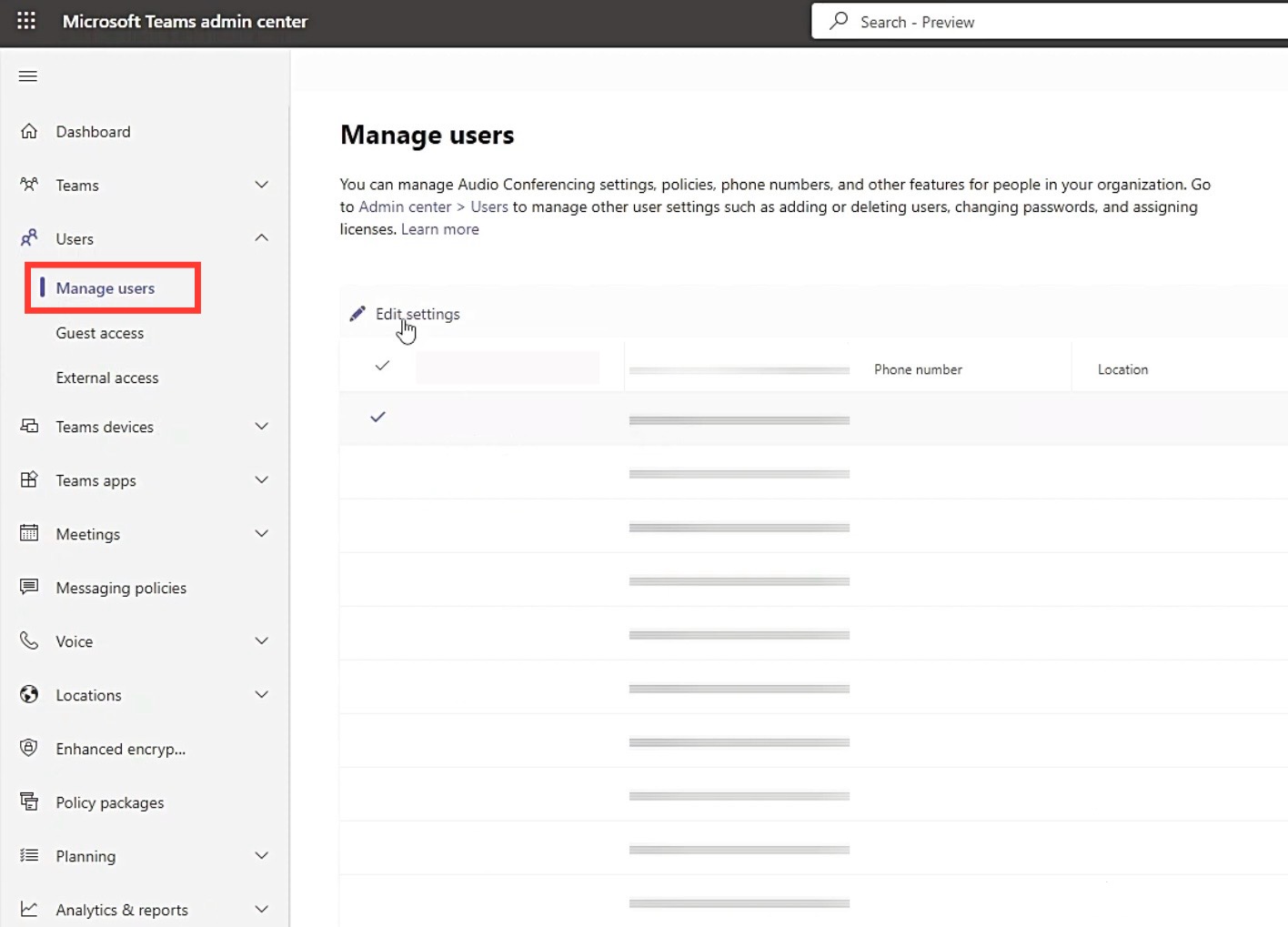This screenshot has width=1288, height=927.
Task: Sort by Phone number column header
Action: tap(918, 369)
